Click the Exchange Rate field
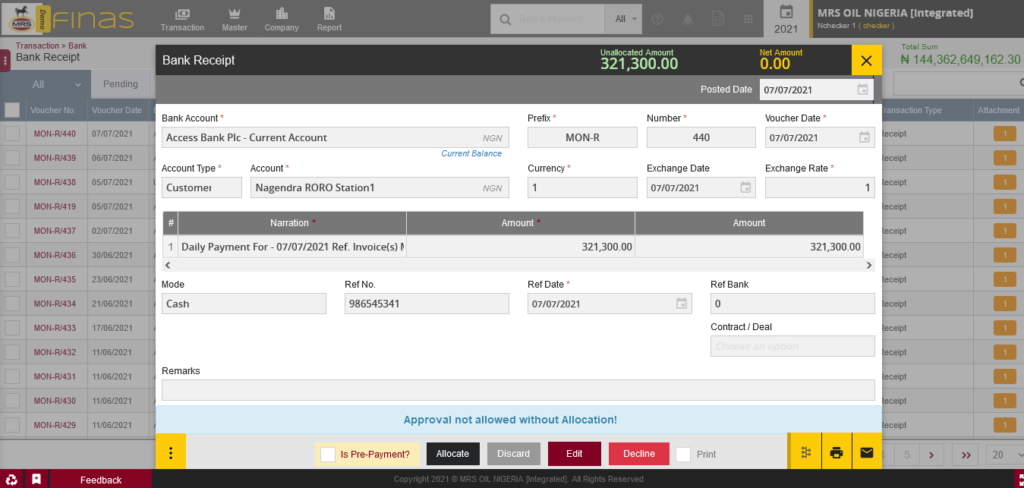Viewport: 1024px width, 488px height. [820, 187]
